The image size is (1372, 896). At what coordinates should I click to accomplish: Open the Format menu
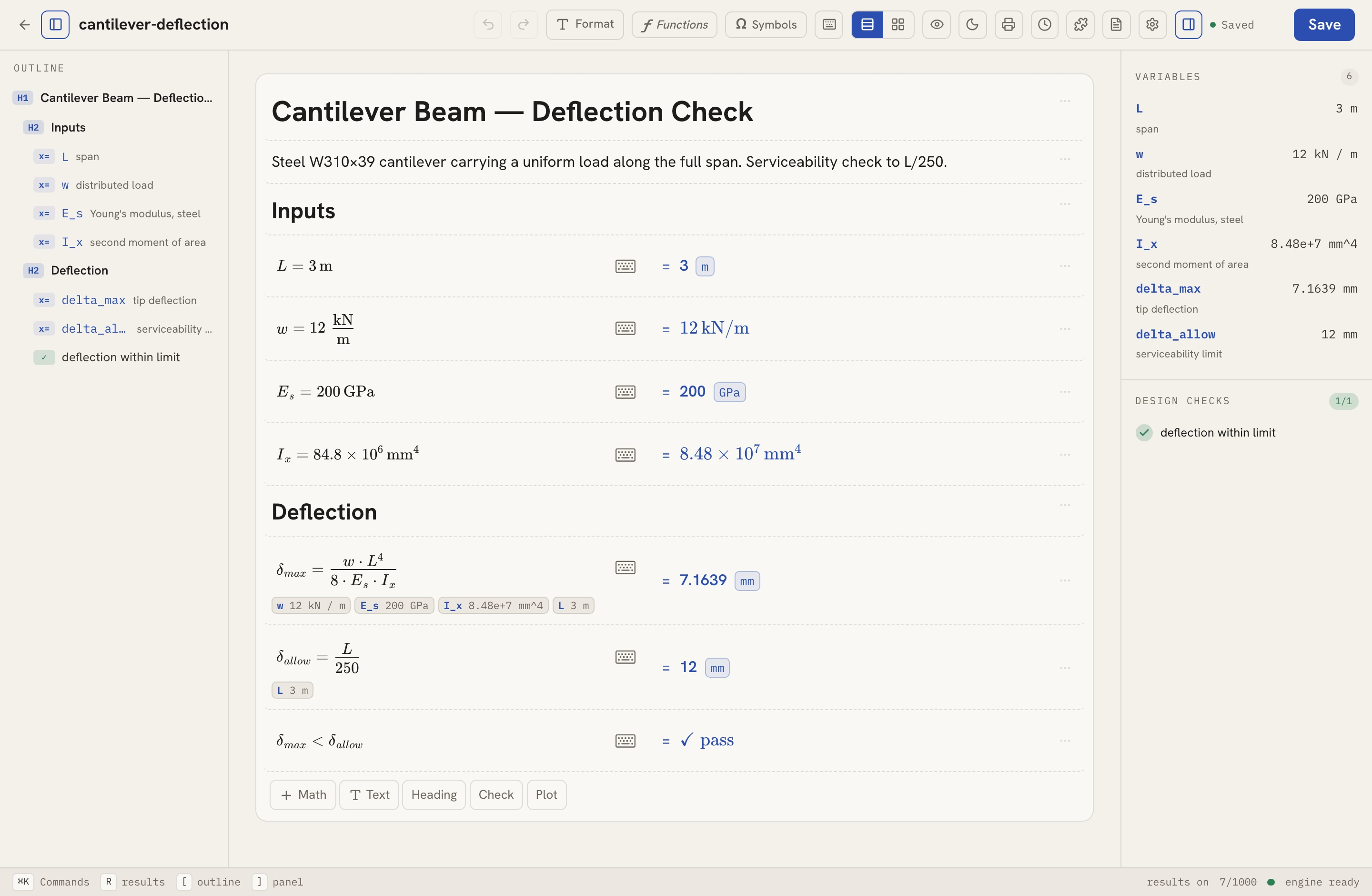click(585, 25)
